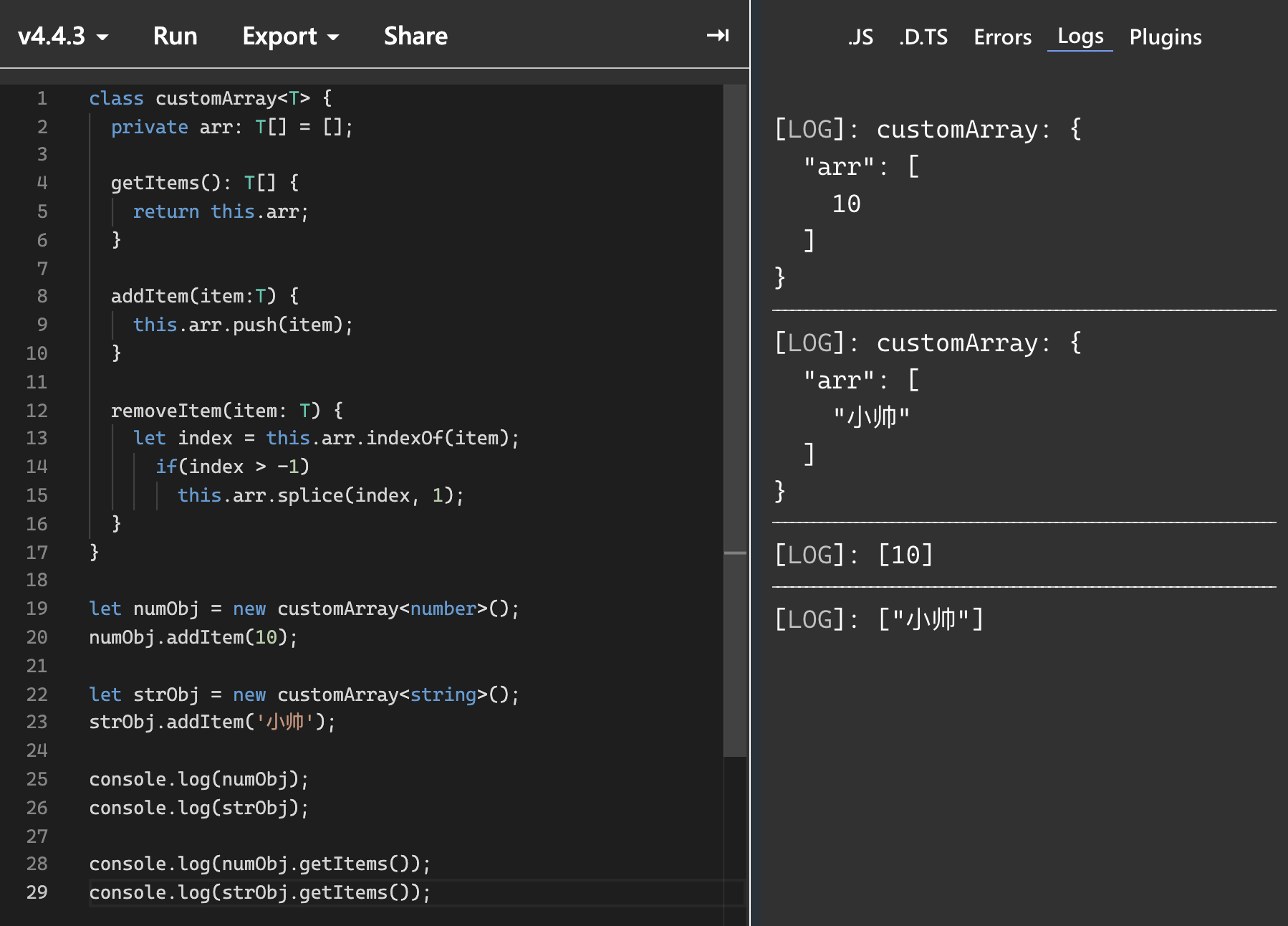Click line number 1 in the gutter

click(42, 98)
